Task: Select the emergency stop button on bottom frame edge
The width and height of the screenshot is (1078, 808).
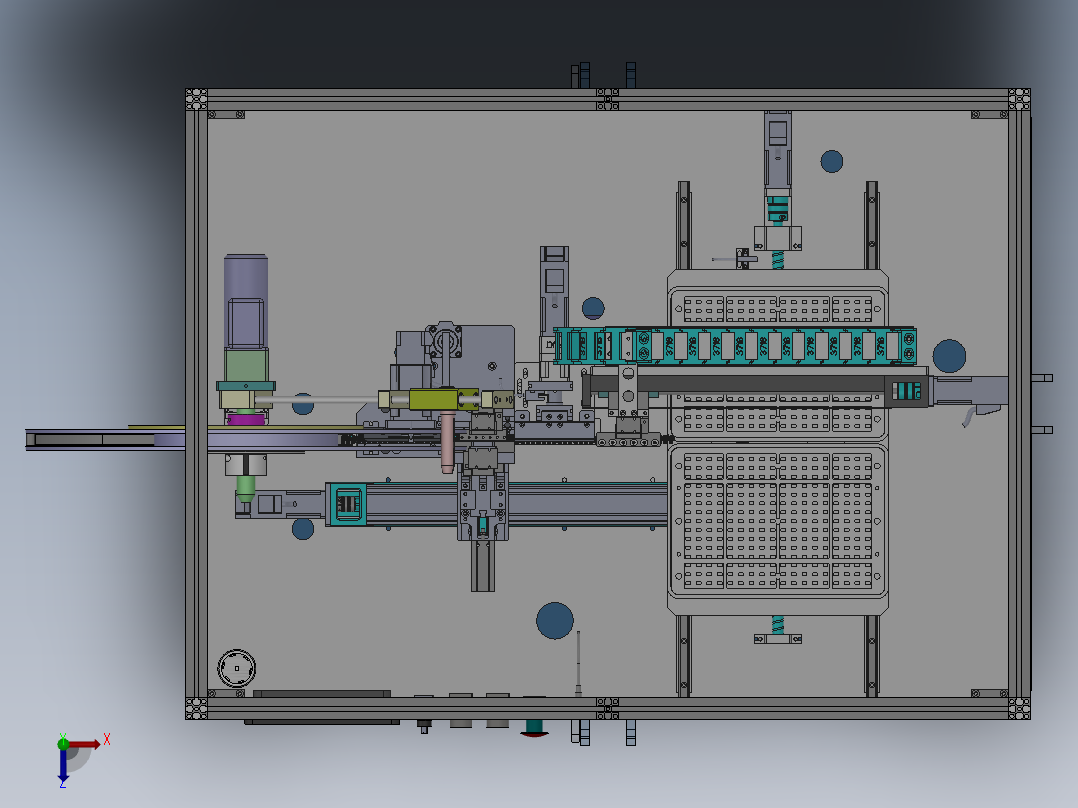Action: point(534,728)
